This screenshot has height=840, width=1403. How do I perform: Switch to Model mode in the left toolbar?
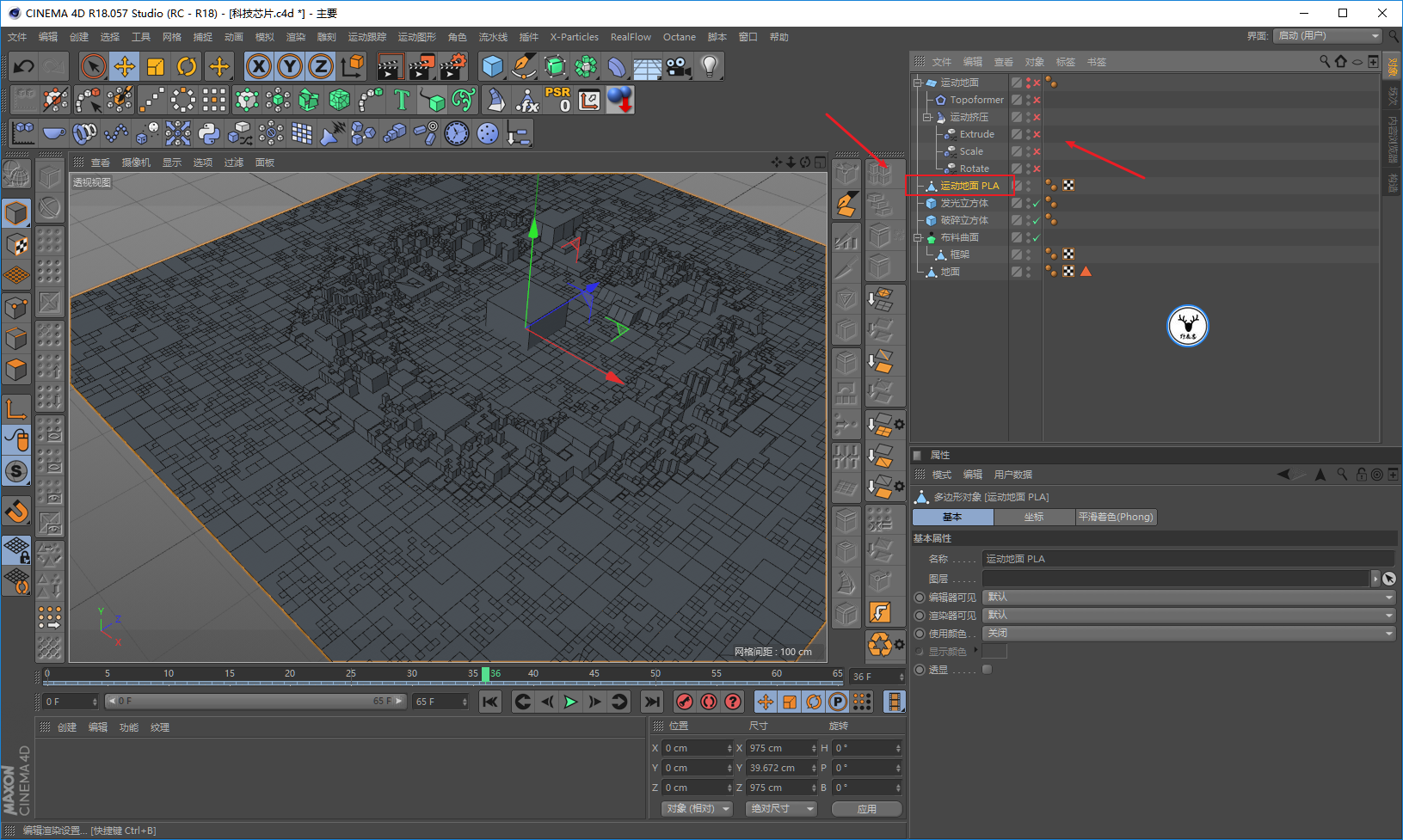pyautogui.click(x=16, y=212)
